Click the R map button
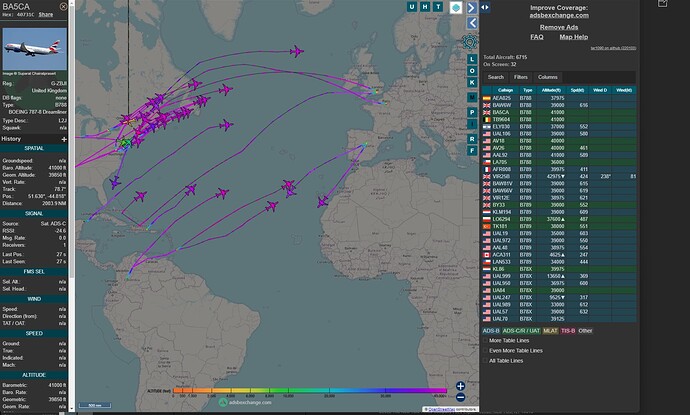690x415 pixels. pos(472,139)
